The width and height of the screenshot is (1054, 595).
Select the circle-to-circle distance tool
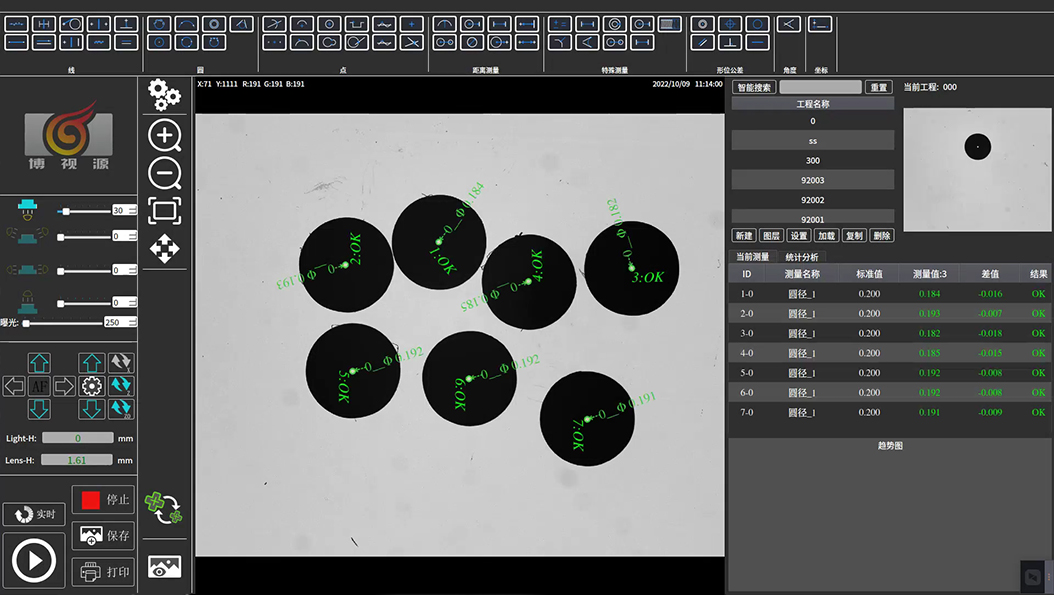click(444, 42)
